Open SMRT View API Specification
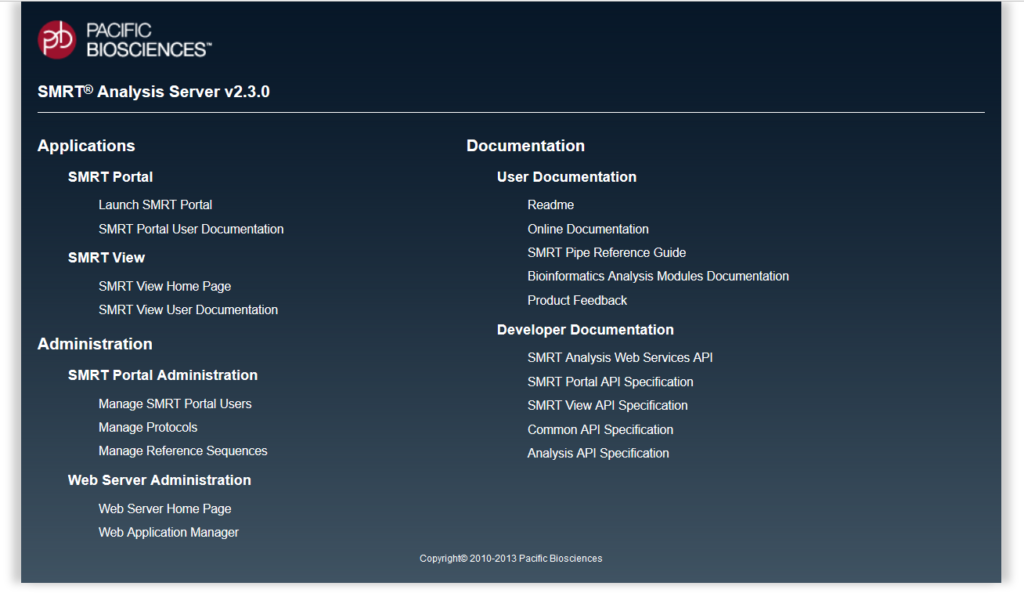The width and height of the screenshot is (1024, 597). point(607,406)
